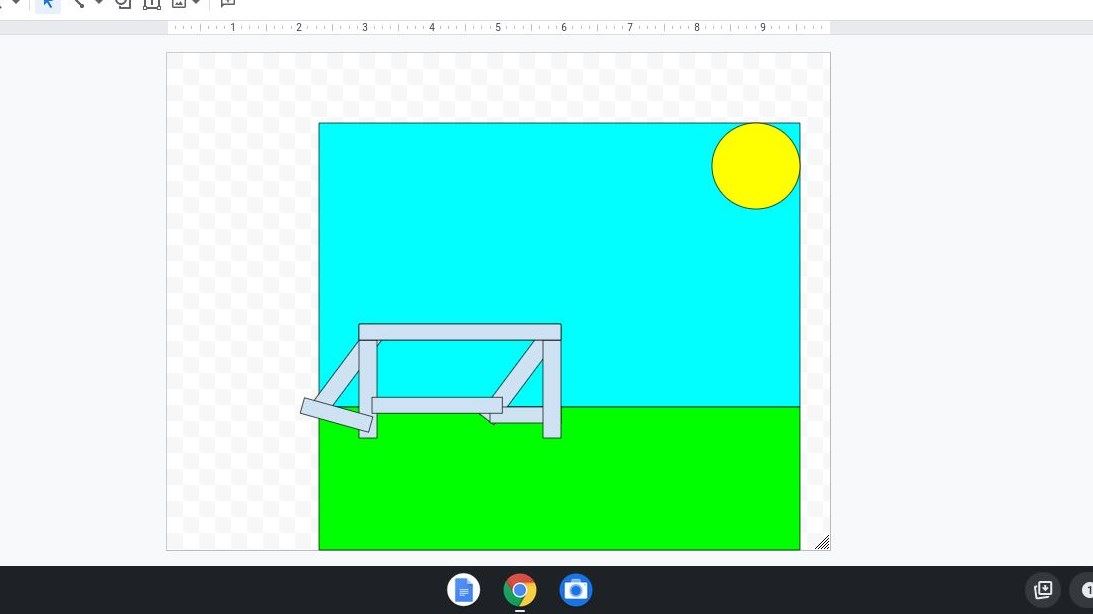Launch the Camera app from shelf
This screenshot has width=1093, height=614.
pos(576,590)
